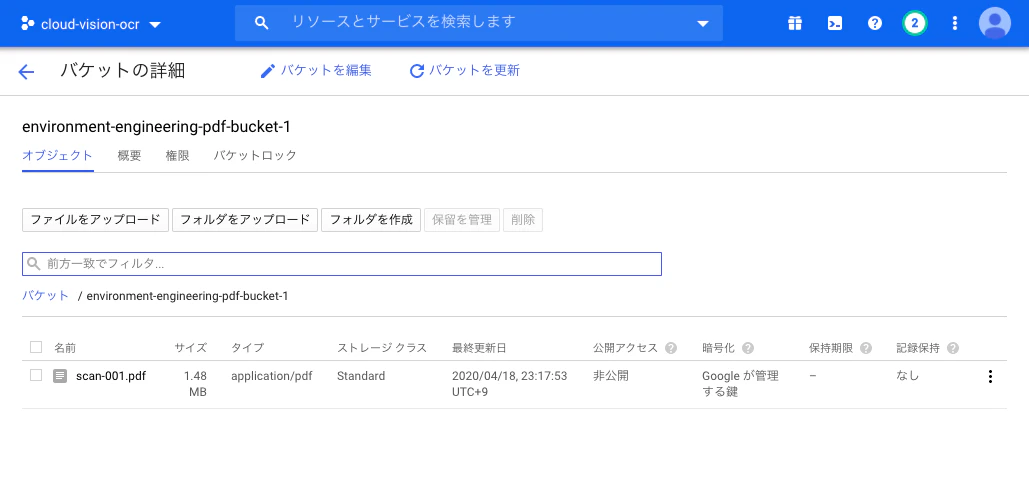Screen dimensions: 1029x495
Task: Switch to the 概要 tab
Action: point(129,156)
